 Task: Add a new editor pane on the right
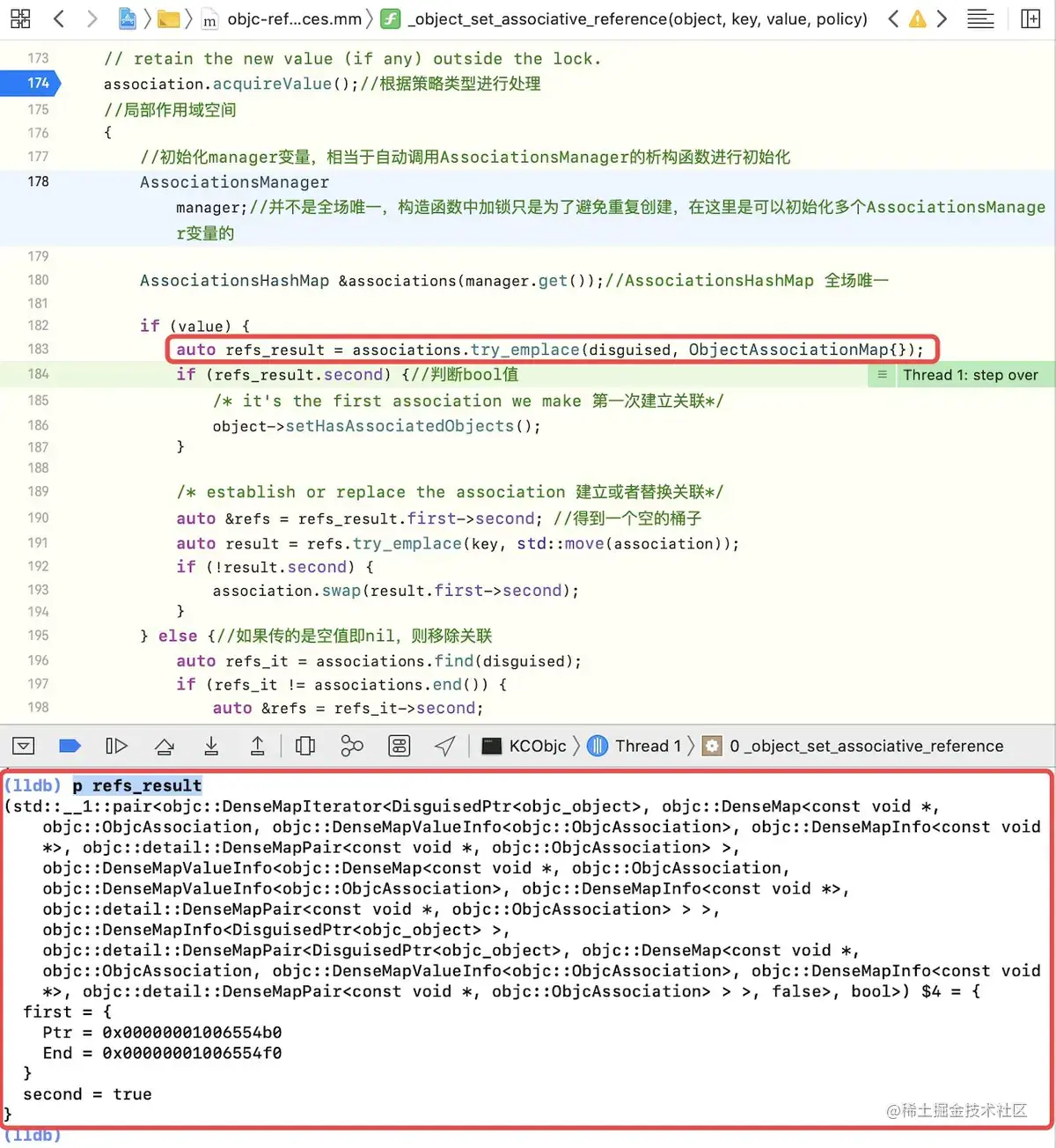click(1030, 18)
